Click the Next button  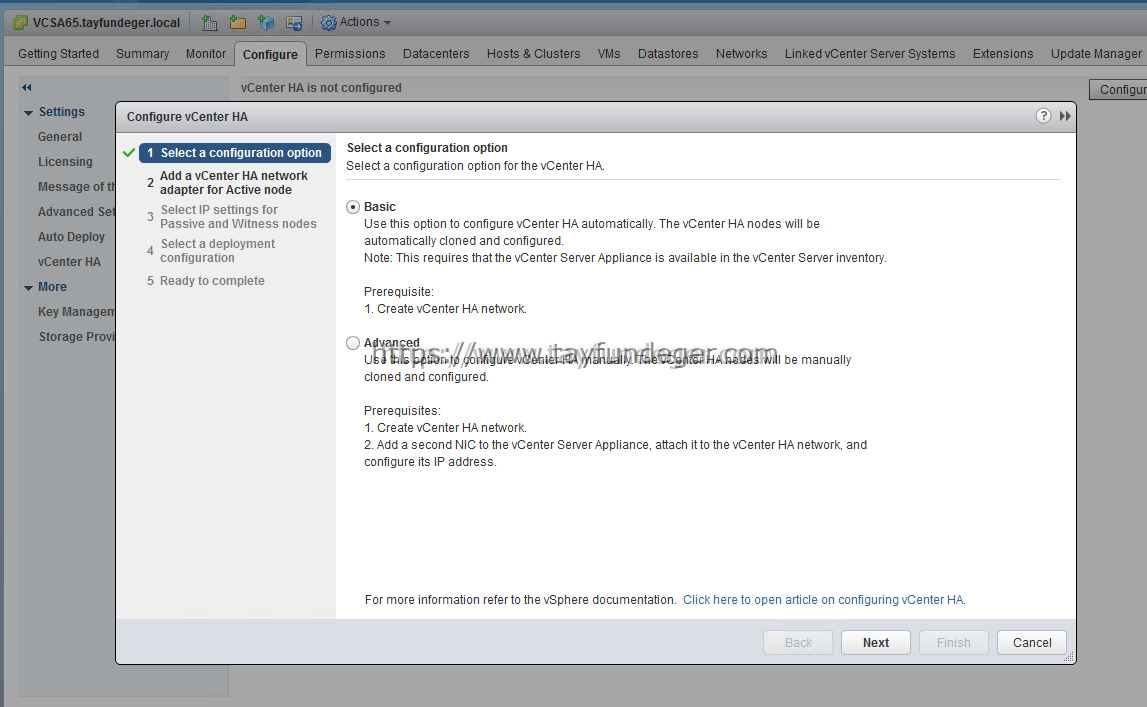[876, 643]
